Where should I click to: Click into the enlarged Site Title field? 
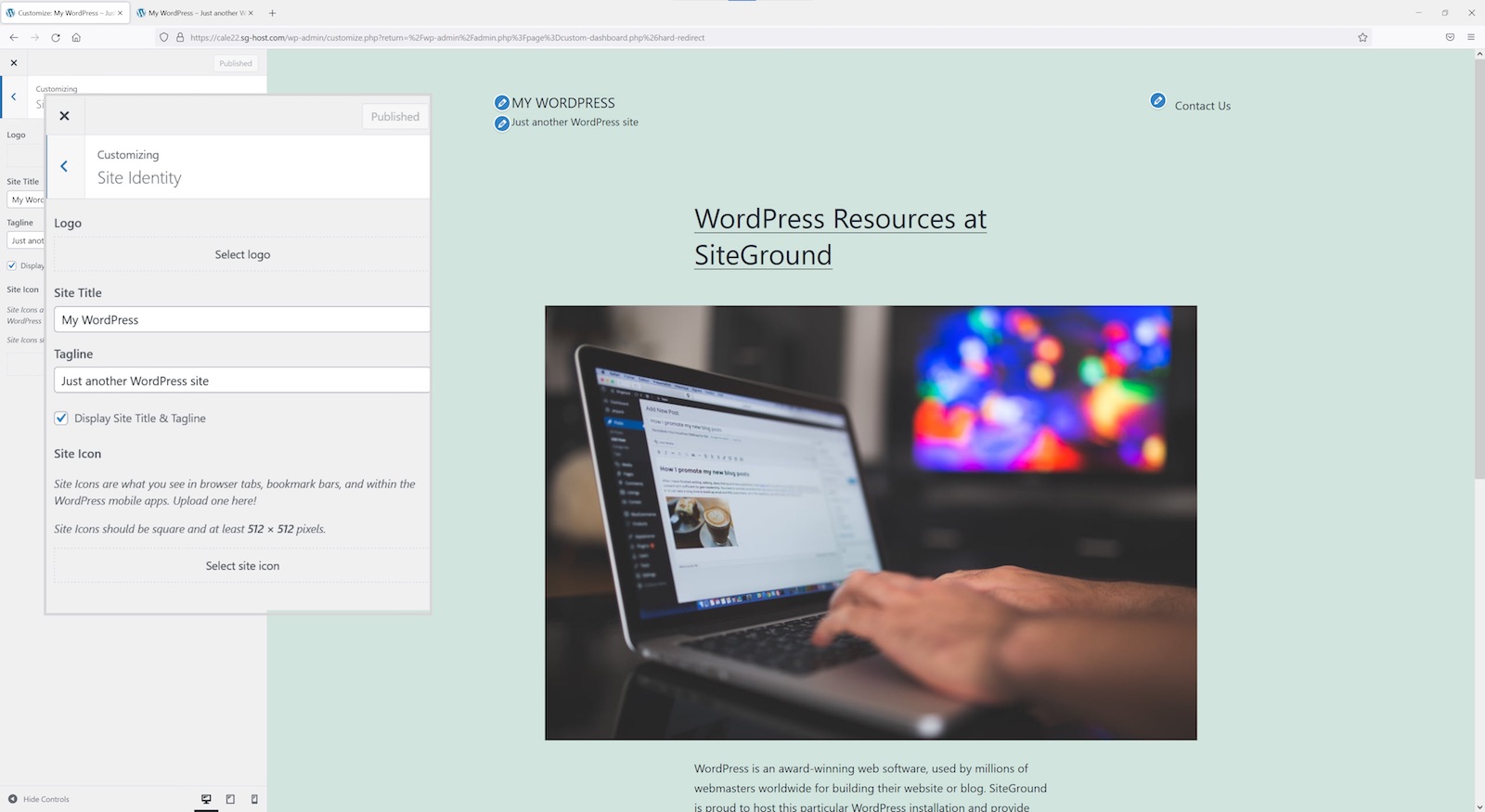pos(242,319)
